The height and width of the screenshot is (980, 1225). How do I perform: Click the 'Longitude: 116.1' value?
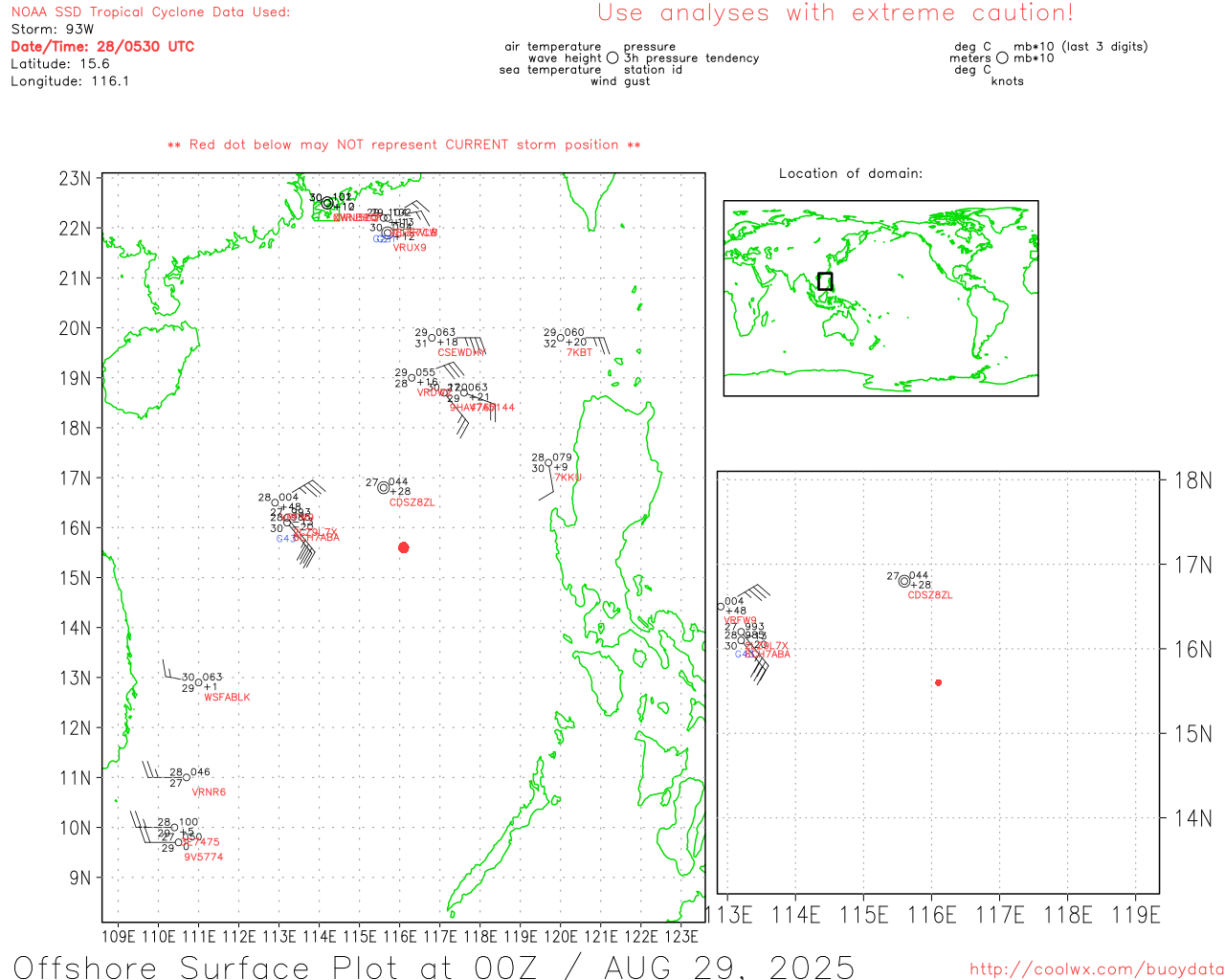tap(70, 81)
